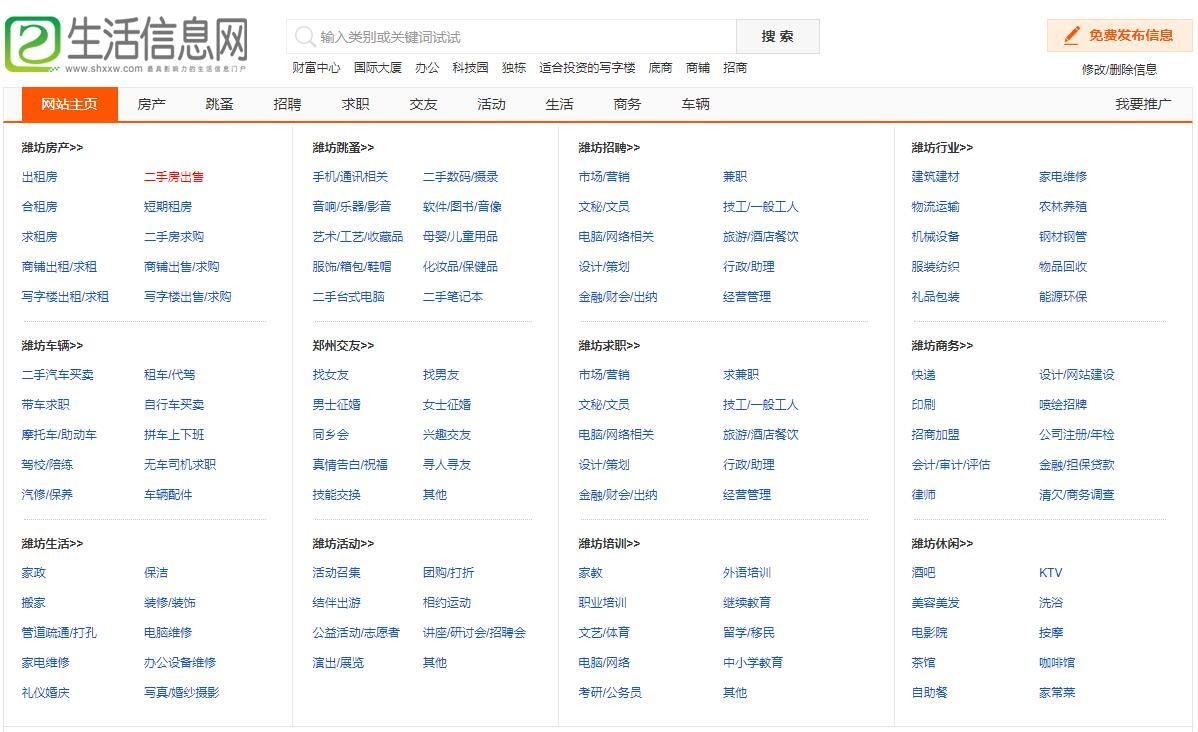Expand the 郑州交友>> section heading

[x=343, y=345]
